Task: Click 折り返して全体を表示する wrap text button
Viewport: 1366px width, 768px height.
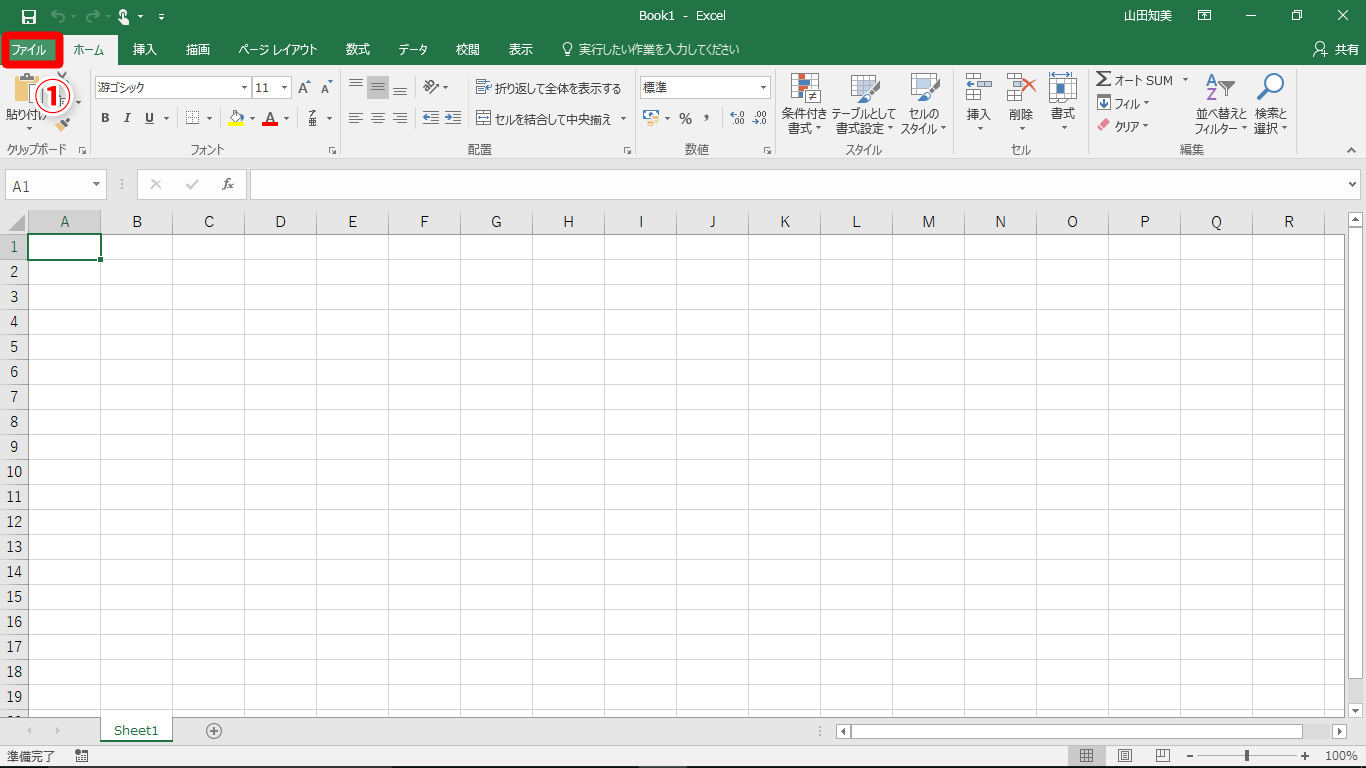Action: point(549,88)
